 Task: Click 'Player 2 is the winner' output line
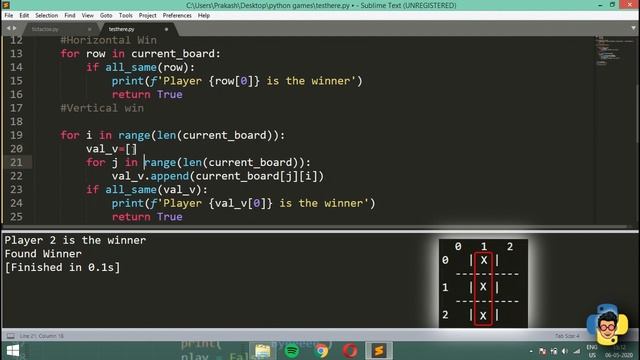[75, 240]
